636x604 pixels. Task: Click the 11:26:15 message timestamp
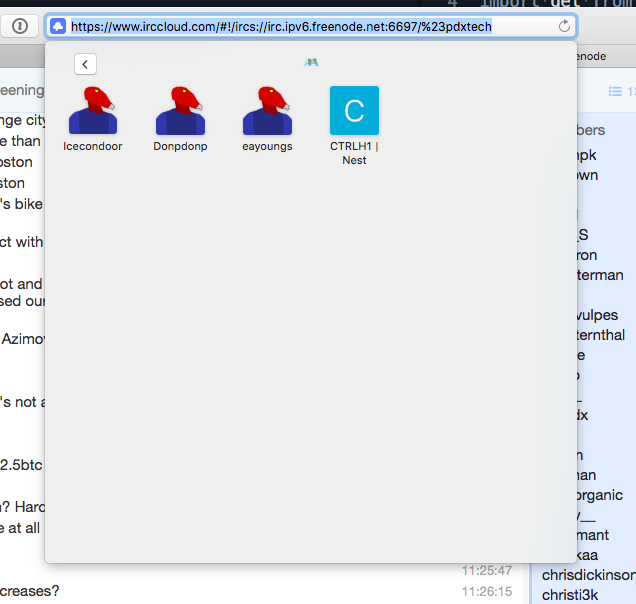tap(487, 591)
